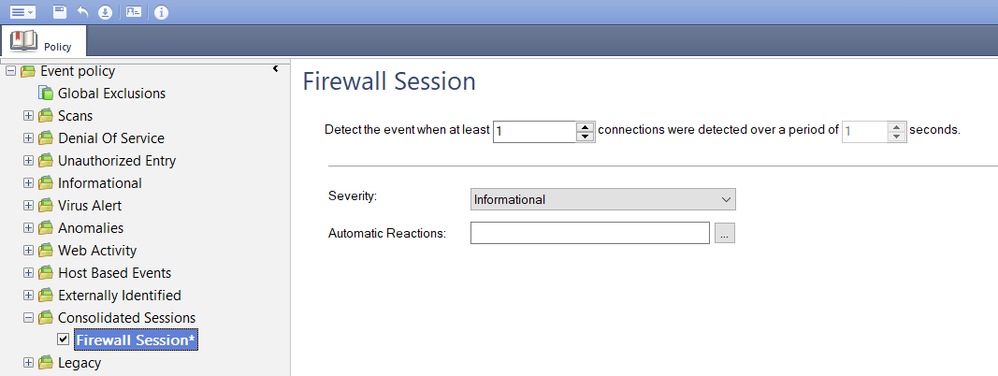Click the Save disk icon in toolbar
Image resolution: width=998 pixels, height=376 pixels.
59,11
